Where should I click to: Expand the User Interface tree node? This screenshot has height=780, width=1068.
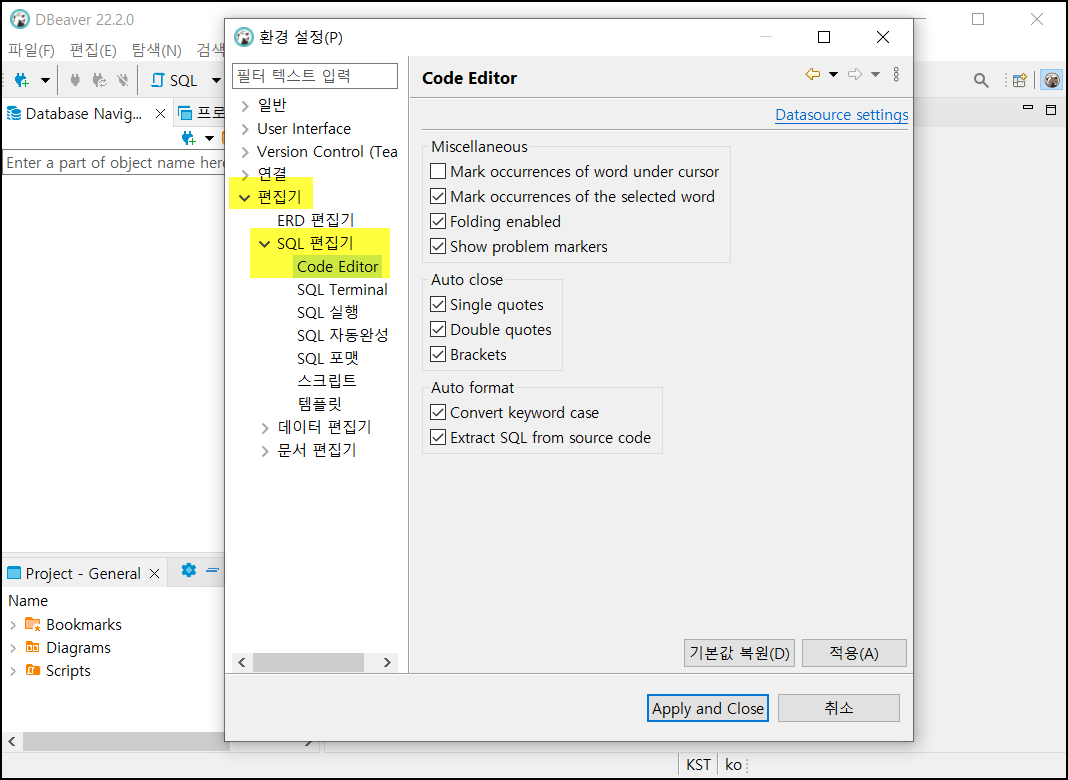click(245, 129)
